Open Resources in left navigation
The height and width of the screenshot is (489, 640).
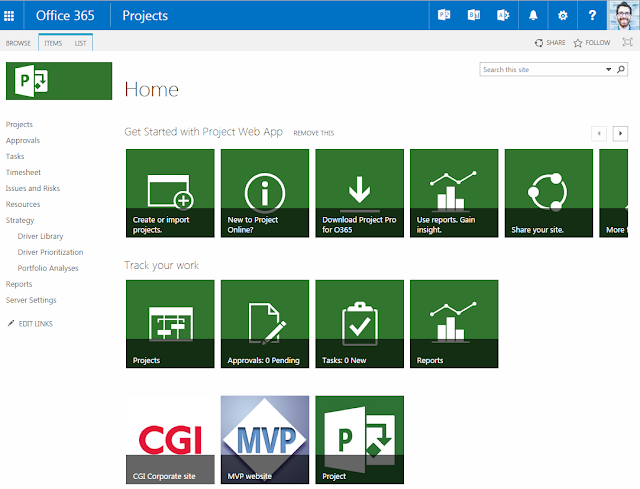point(23,204)
